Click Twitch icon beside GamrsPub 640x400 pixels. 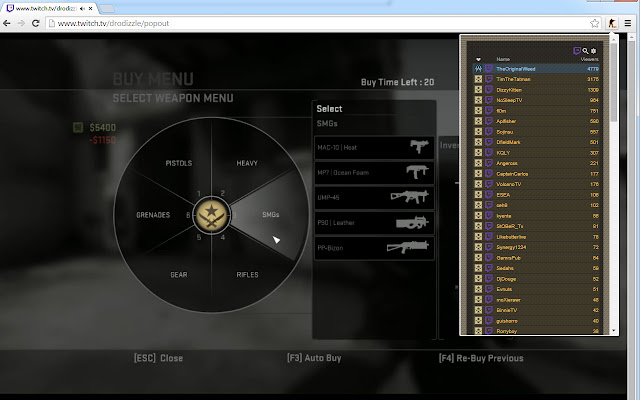(x=489, y=258)
